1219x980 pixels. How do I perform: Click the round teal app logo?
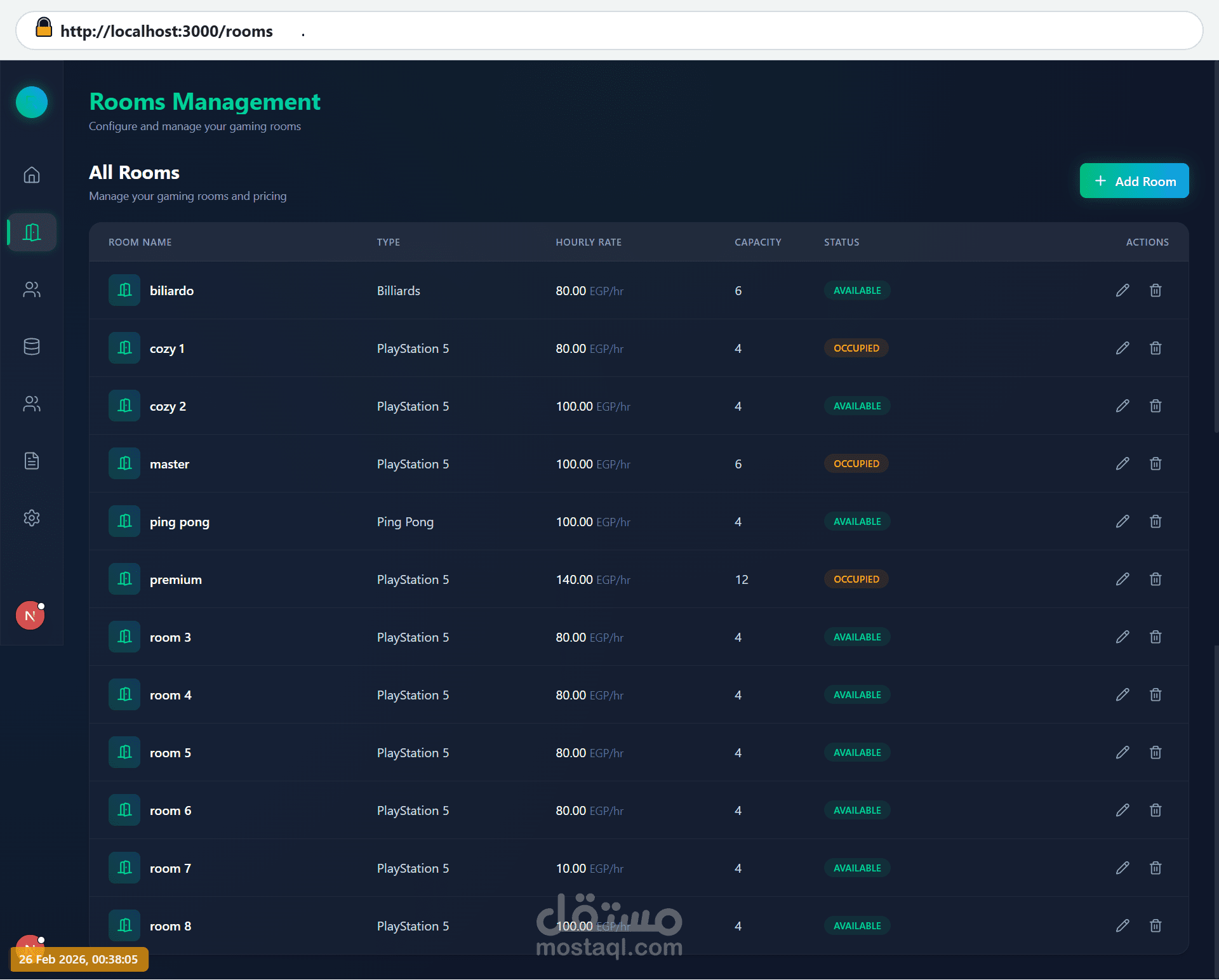click(x=32, y=102)
